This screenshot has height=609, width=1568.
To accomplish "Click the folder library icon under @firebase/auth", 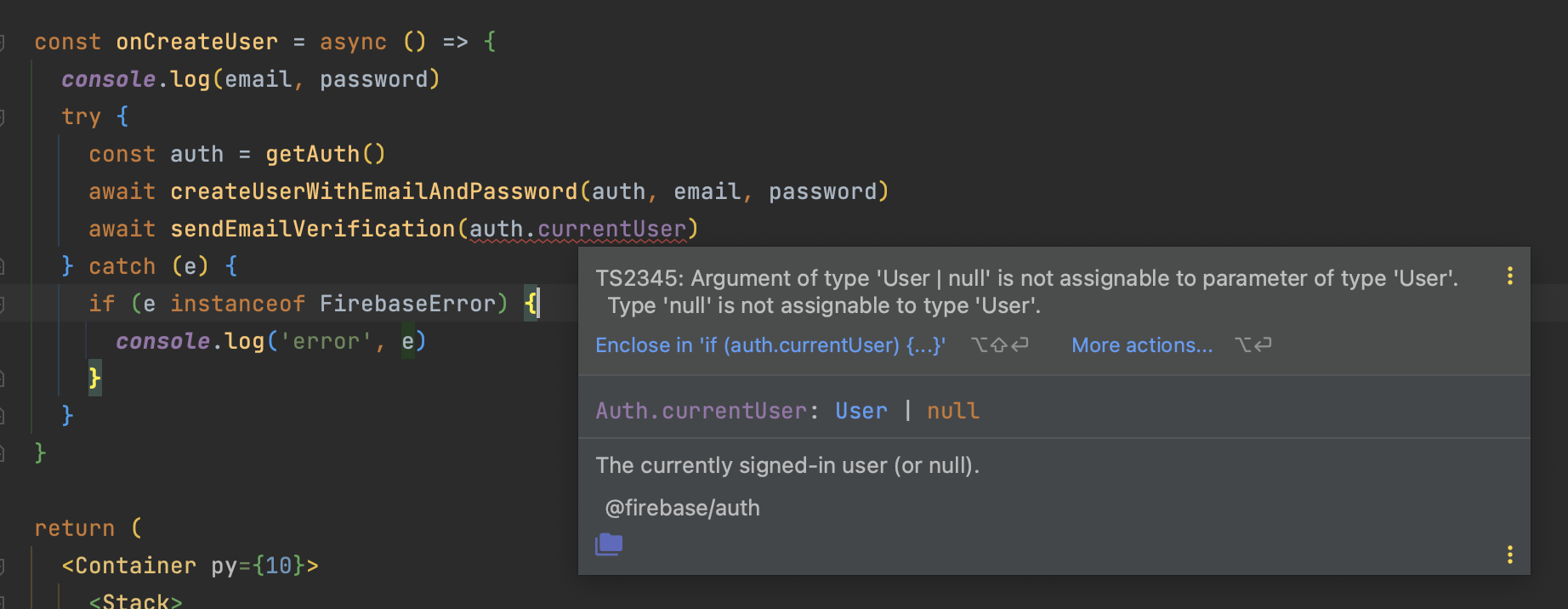I will click(x=609, y=544).
